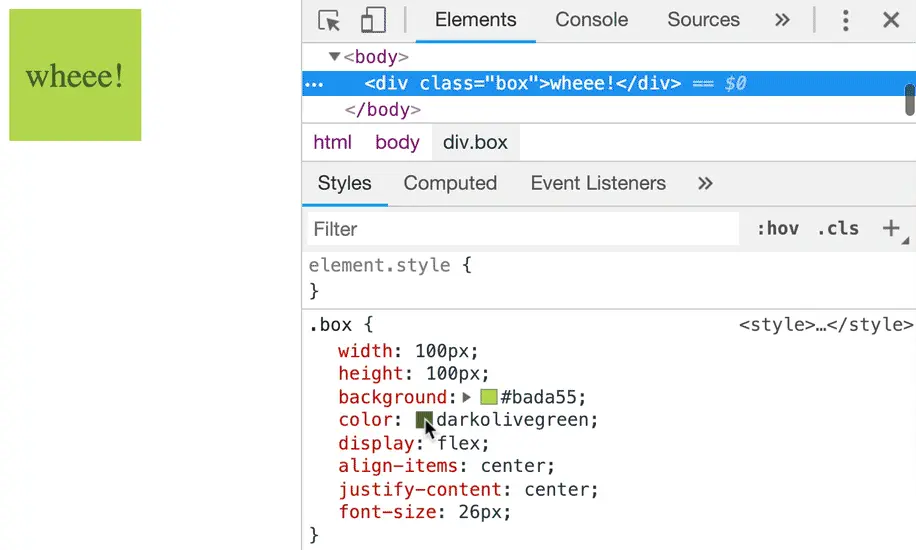Edit the flex display value

tap(458, 444)
